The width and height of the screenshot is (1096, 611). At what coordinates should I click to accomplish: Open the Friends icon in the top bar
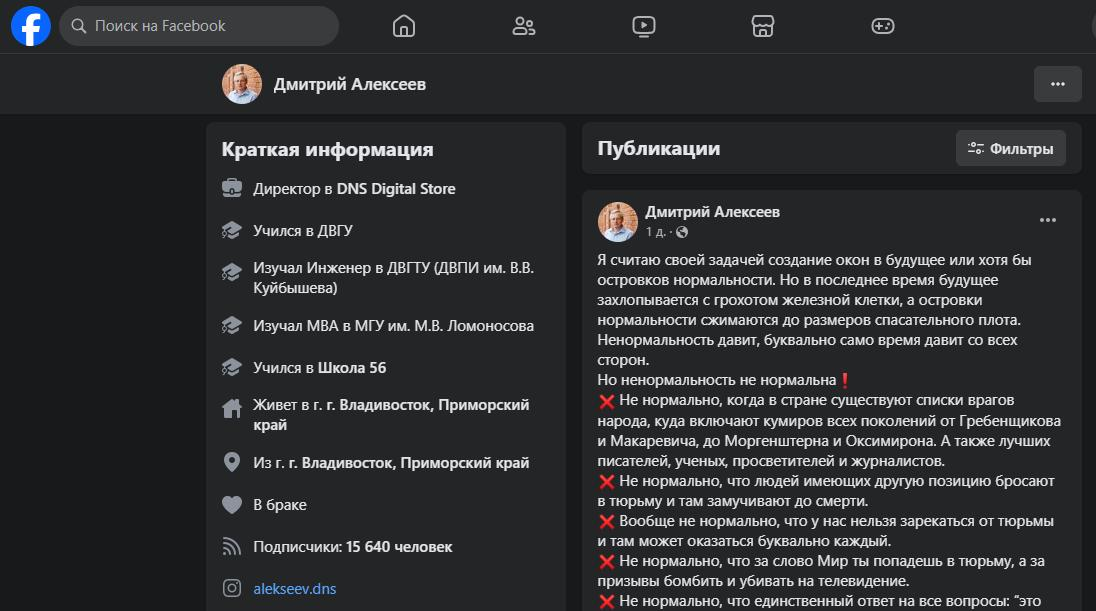(x=524, y=26)
